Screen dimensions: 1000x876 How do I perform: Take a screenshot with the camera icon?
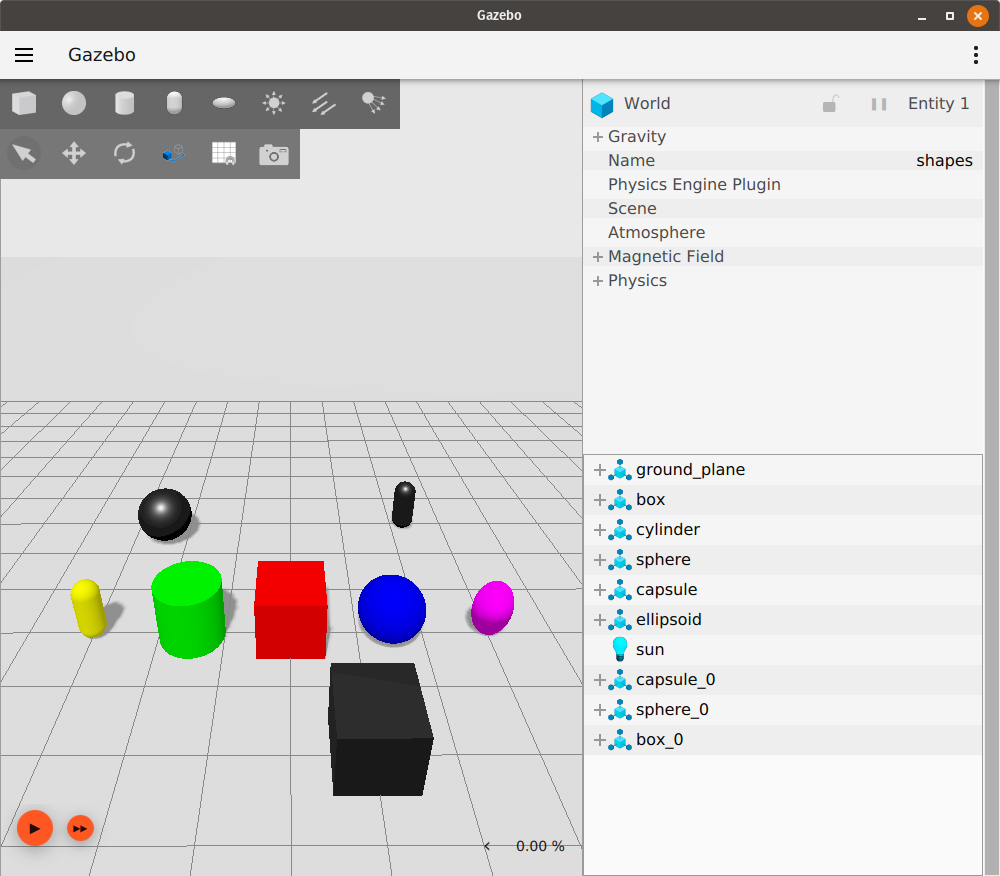tap(274, 154)
